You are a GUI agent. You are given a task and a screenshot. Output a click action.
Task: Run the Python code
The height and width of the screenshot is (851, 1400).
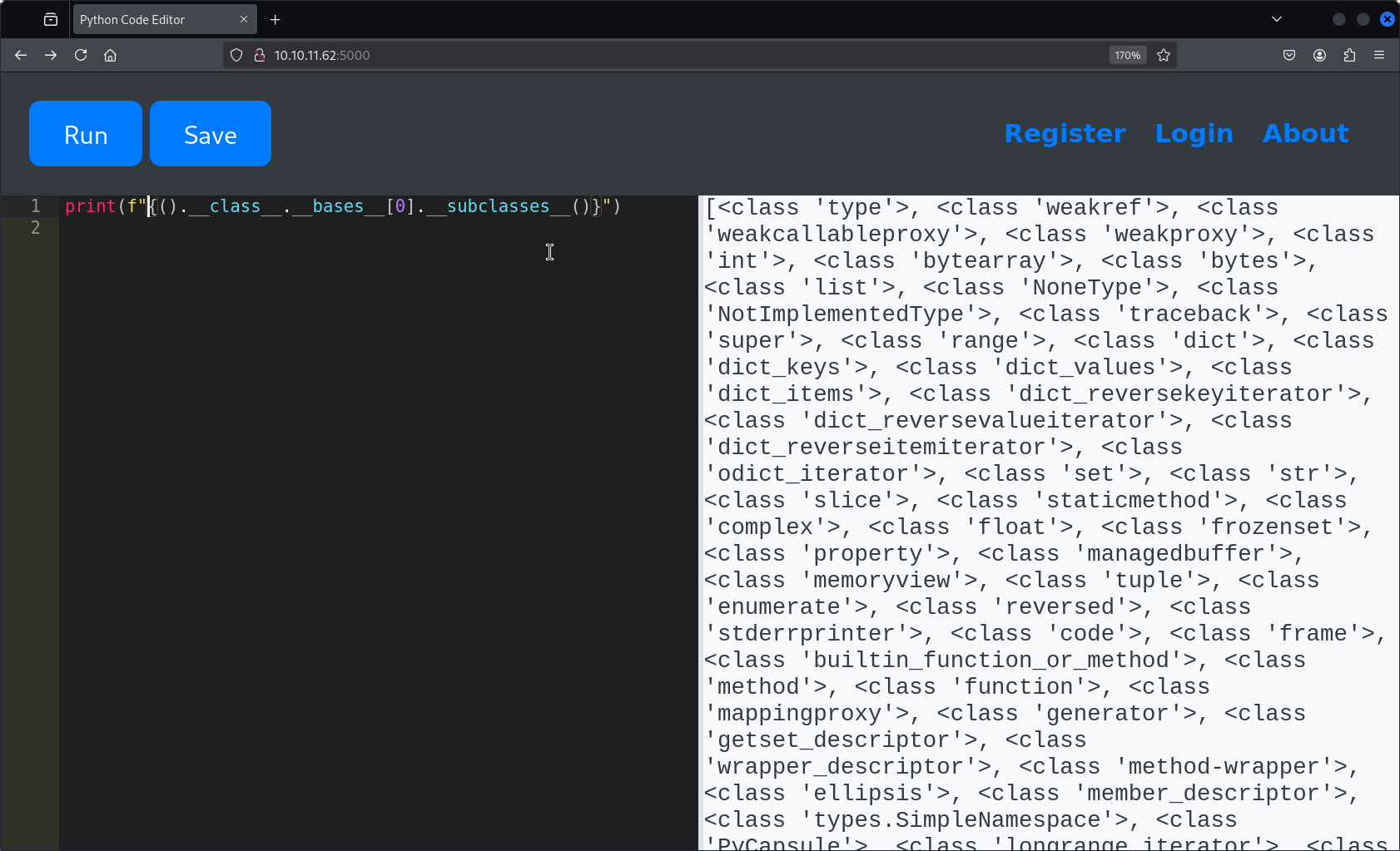tap(86, 134)
